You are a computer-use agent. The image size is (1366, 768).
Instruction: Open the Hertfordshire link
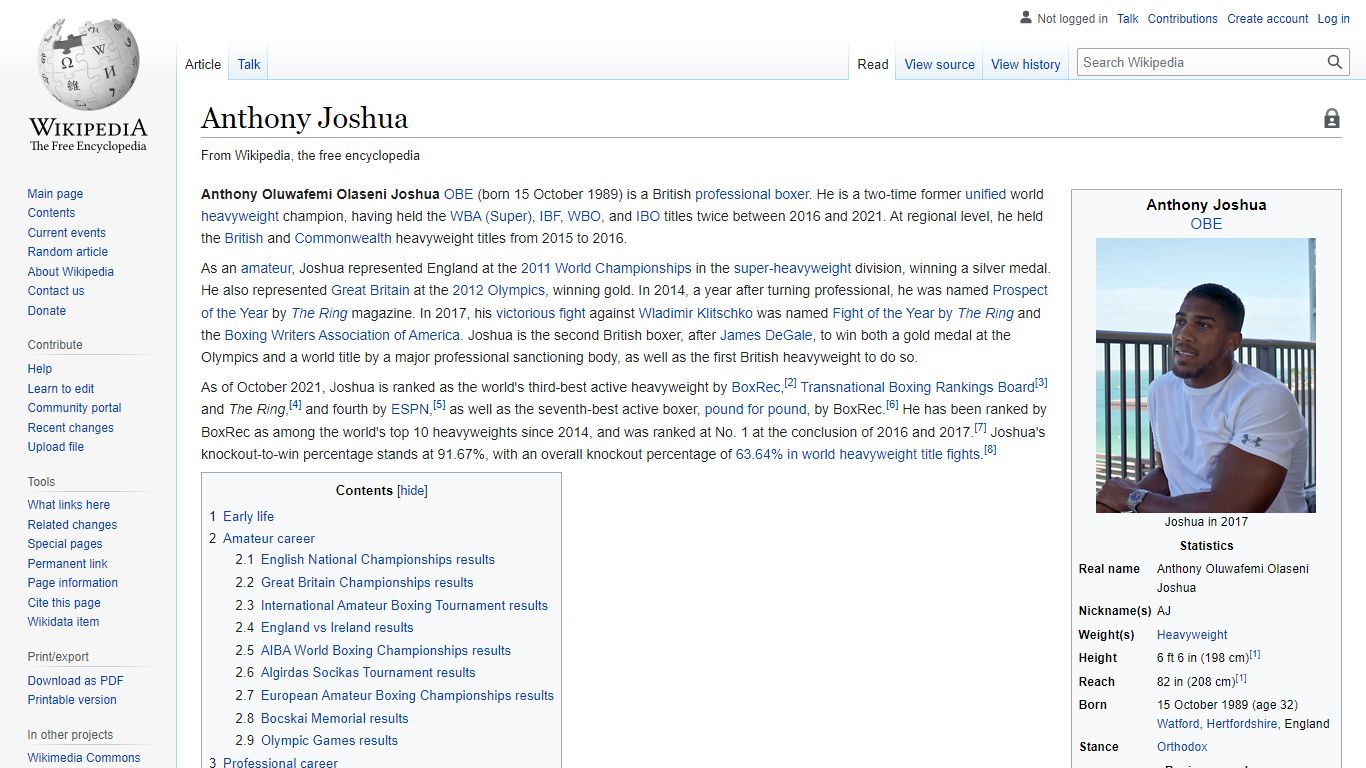pos(1242,724)
